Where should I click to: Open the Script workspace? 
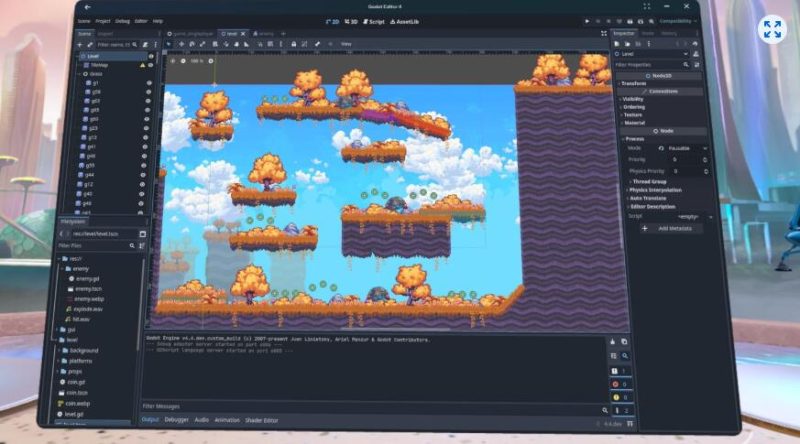coord(373,22)
